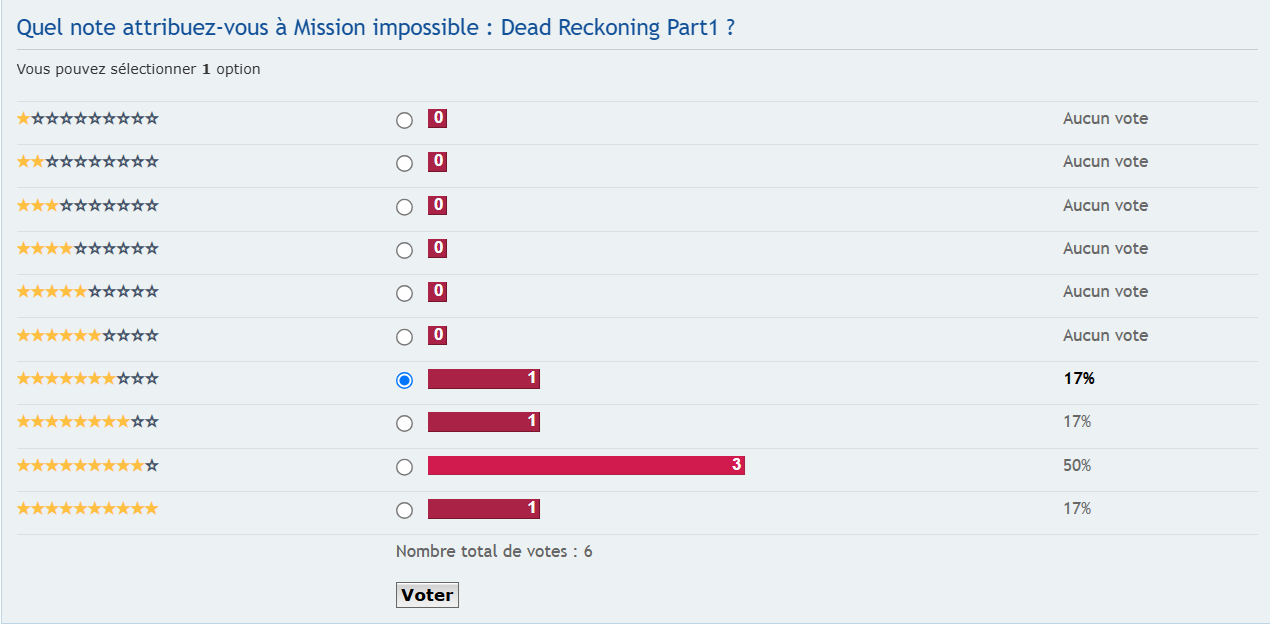
Task: Select the eight-star rating radio button
Action: pyautogui.click(x=404, y=423)
